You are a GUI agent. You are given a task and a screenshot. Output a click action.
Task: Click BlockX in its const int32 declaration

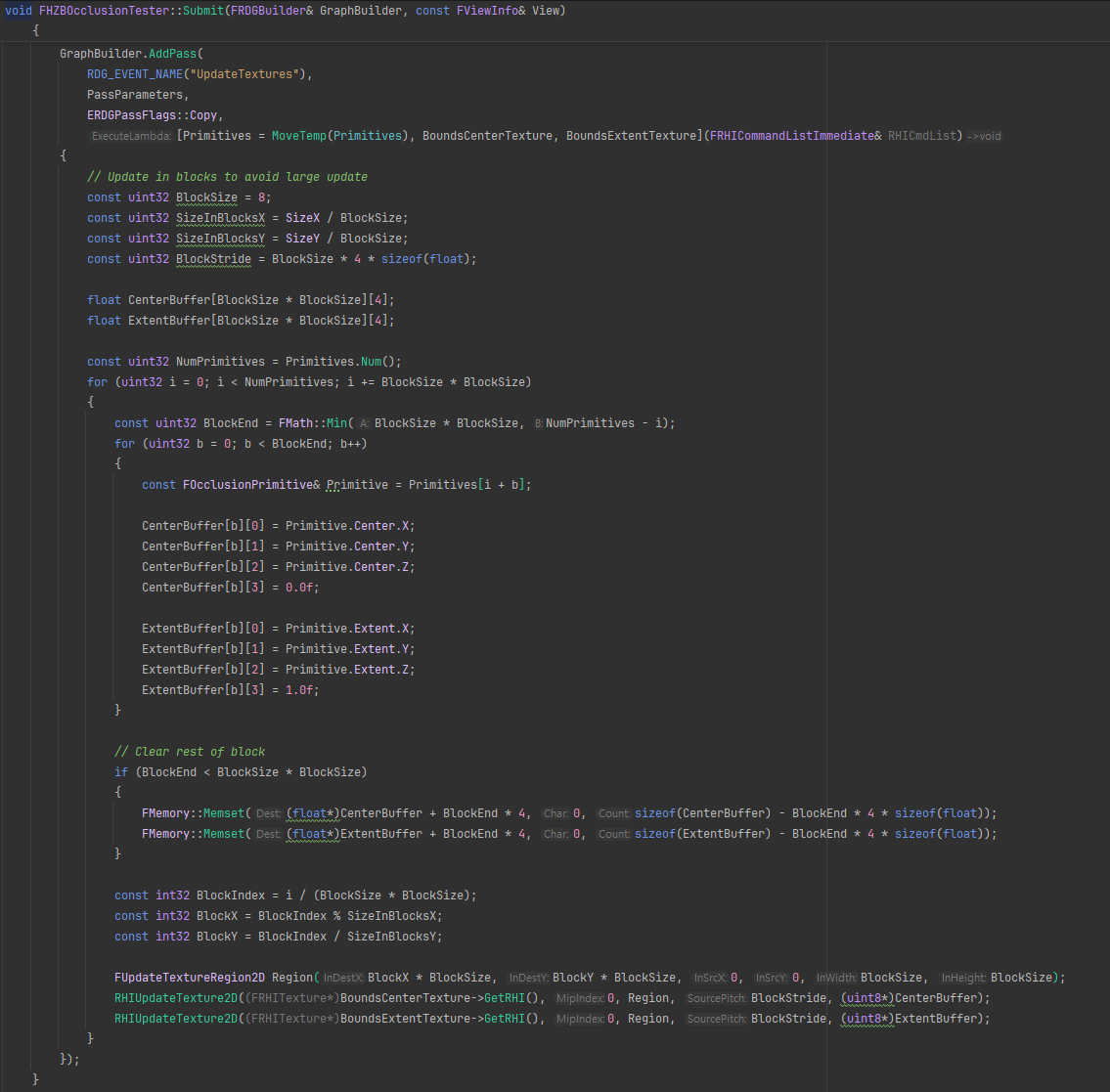click(x=217, y=916)
